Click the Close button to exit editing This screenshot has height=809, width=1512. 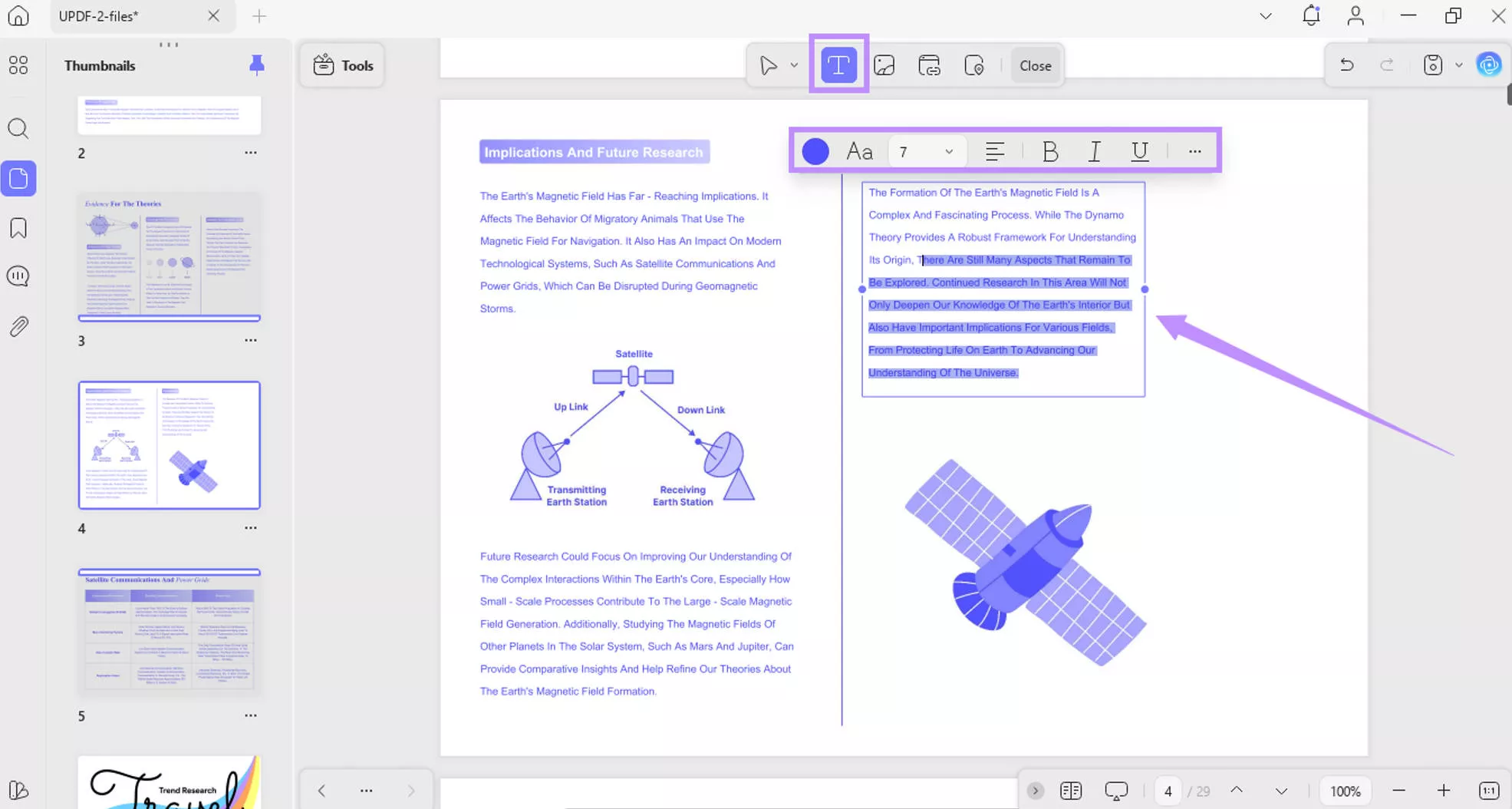point(1035,65)
